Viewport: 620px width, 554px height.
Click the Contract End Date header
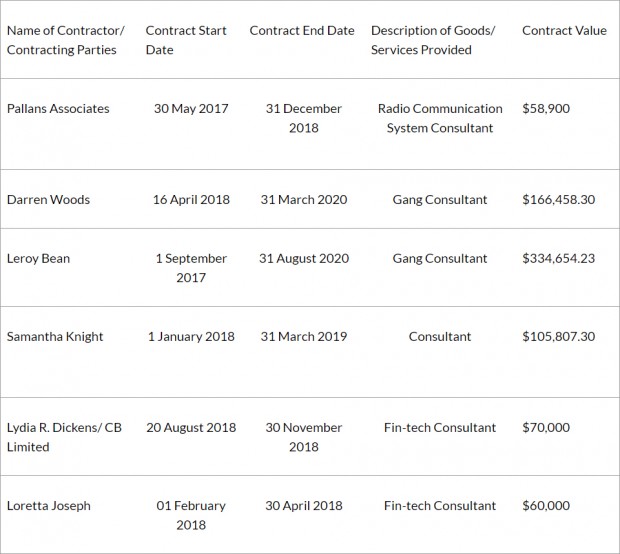[302, 30]
